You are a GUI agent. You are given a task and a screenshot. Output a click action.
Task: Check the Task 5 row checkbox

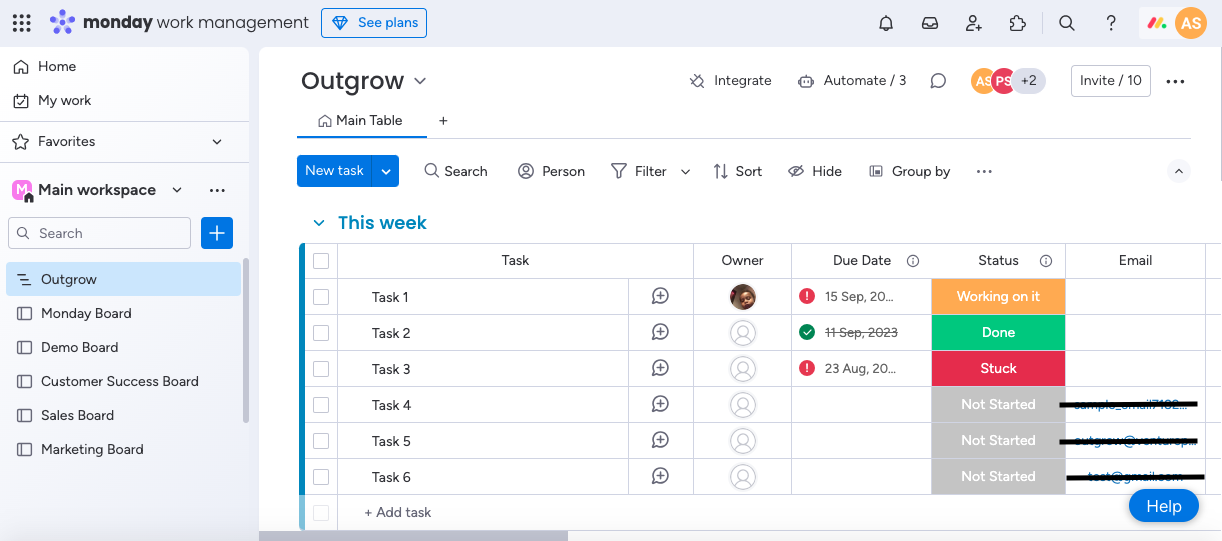[x=321, y=441]
